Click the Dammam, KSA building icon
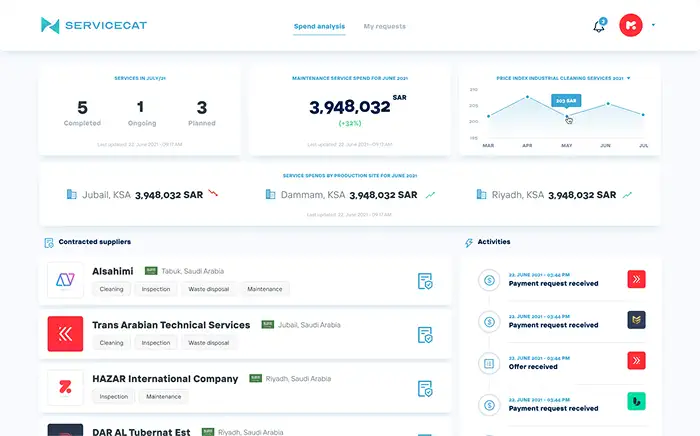The image size is (700, 436). pyautogui.click(x=270, y=194)
